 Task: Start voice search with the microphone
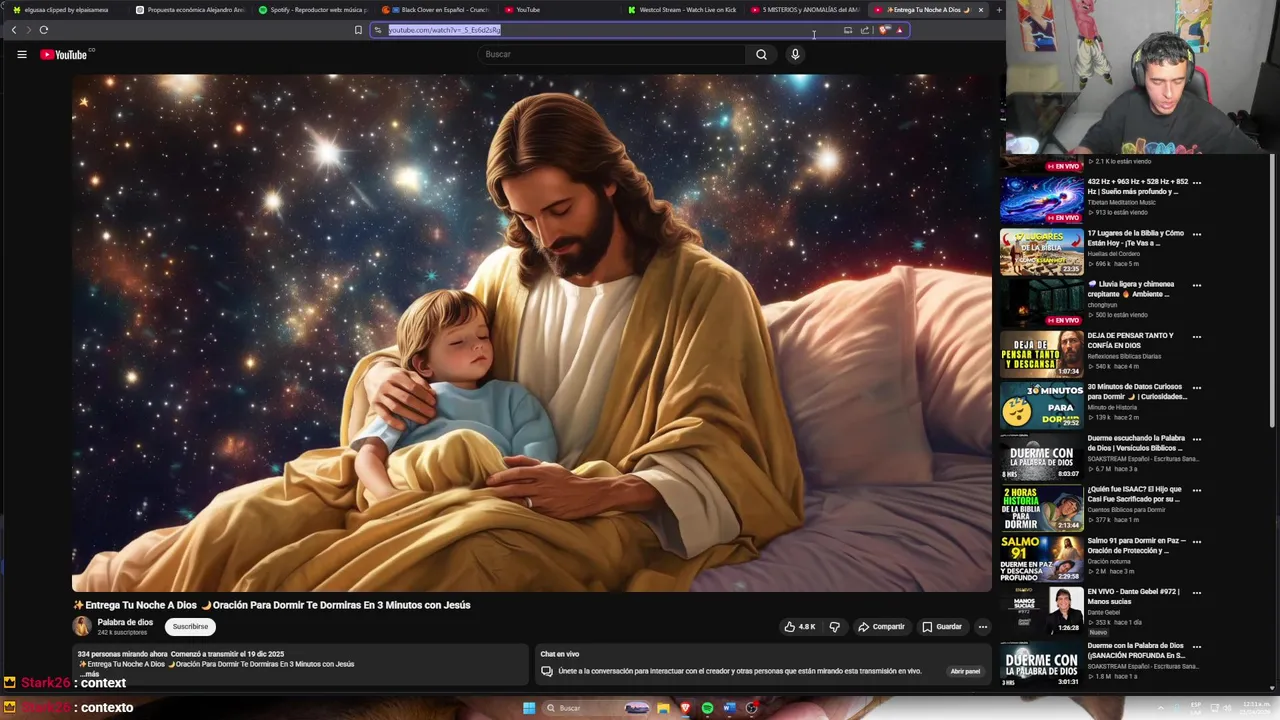click(795, 54)
